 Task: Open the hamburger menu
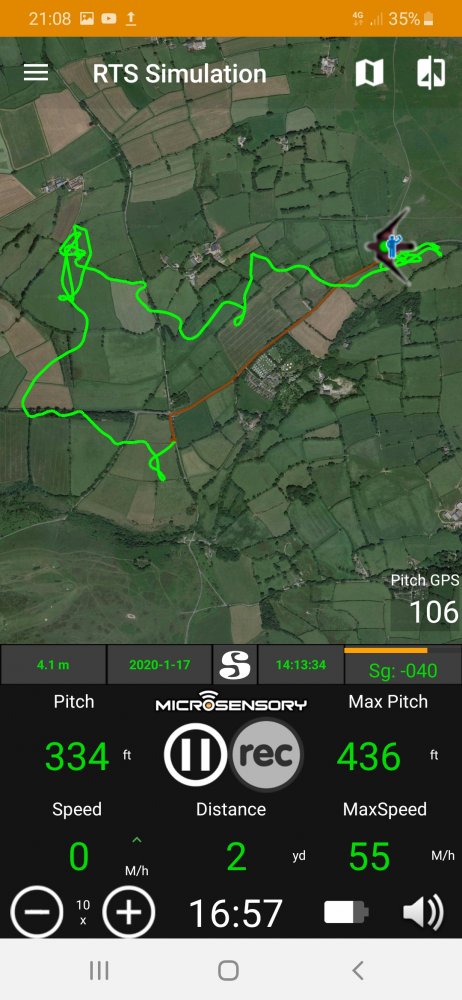36,73
